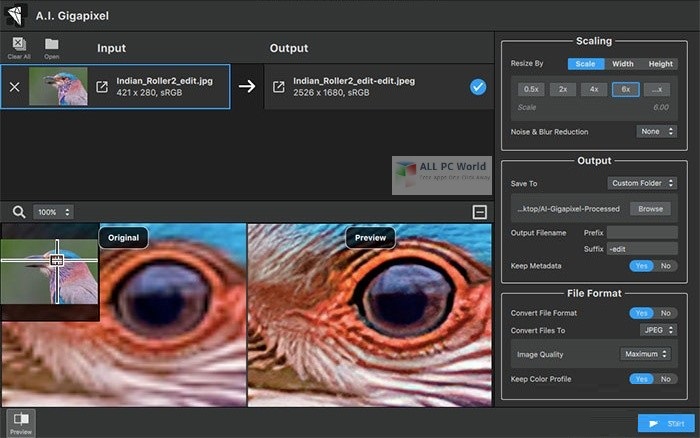Viewport: 700px width, 438px height.
Task: Click the "2526 x 1680, sRGB" output dimensions text
Action: point(331,92)
